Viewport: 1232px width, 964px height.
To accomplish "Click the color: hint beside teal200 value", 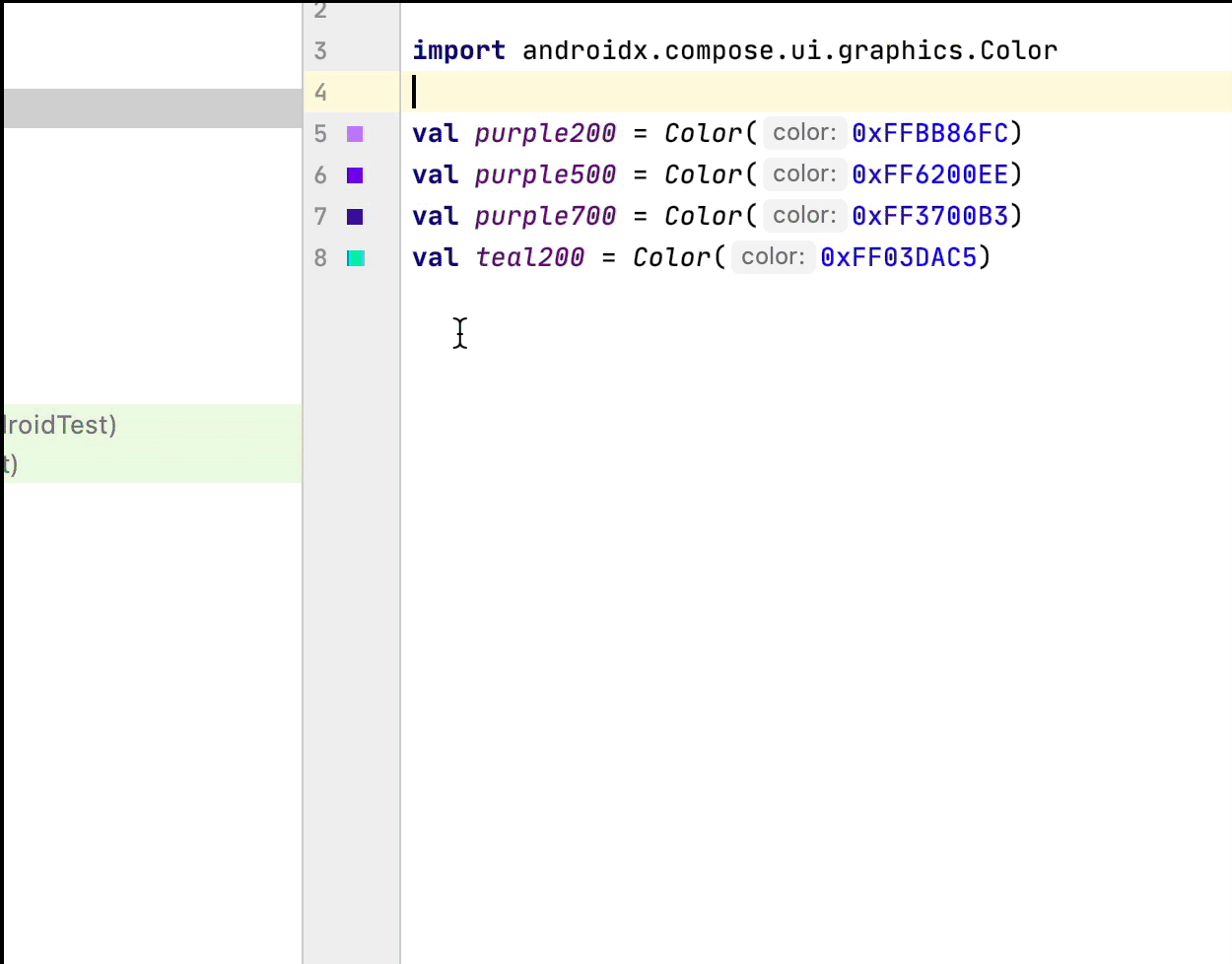I will (773, 257).
